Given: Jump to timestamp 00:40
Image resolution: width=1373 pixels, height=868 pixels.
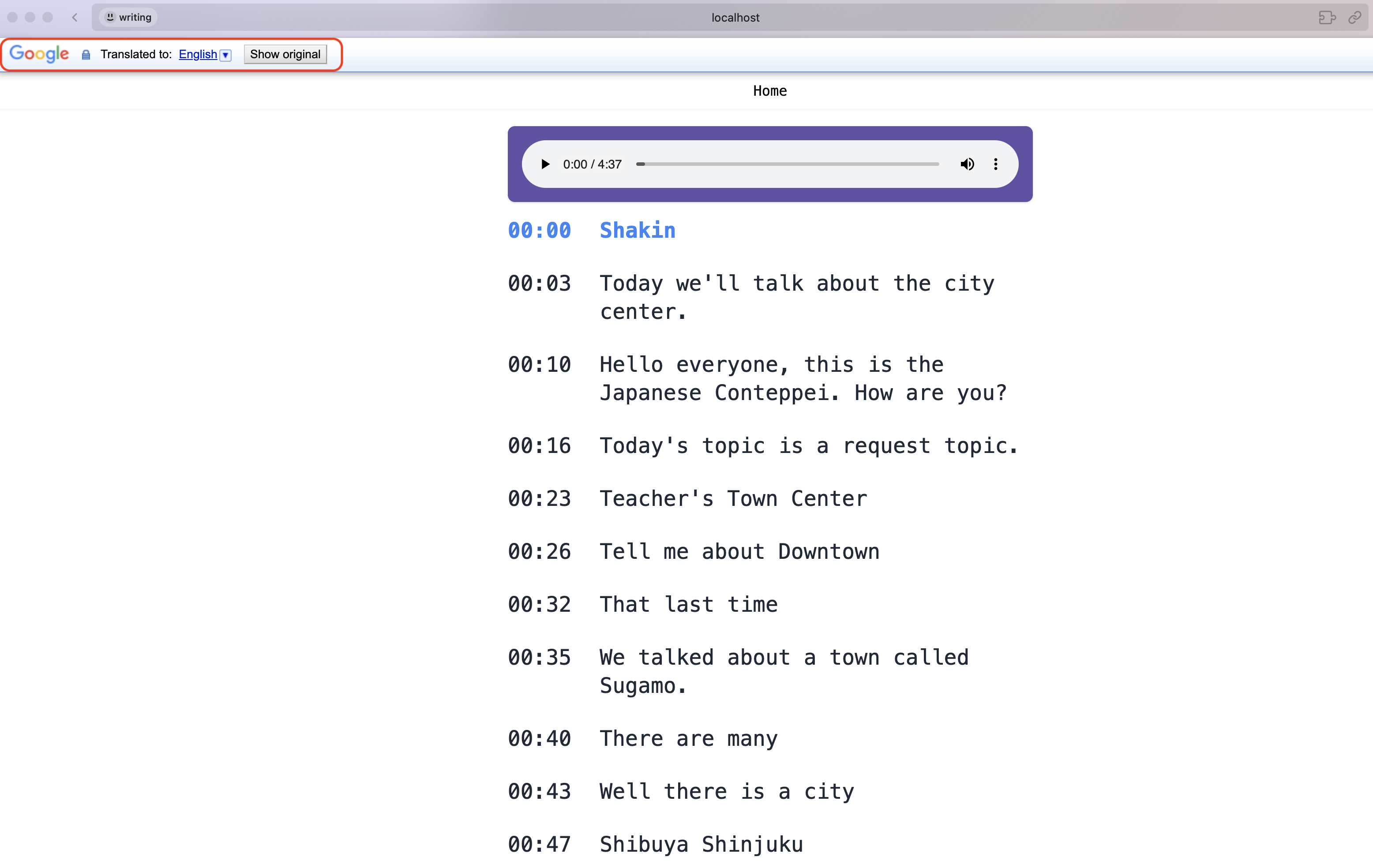Looking at the screenshot, I should (x=540, y=739).
